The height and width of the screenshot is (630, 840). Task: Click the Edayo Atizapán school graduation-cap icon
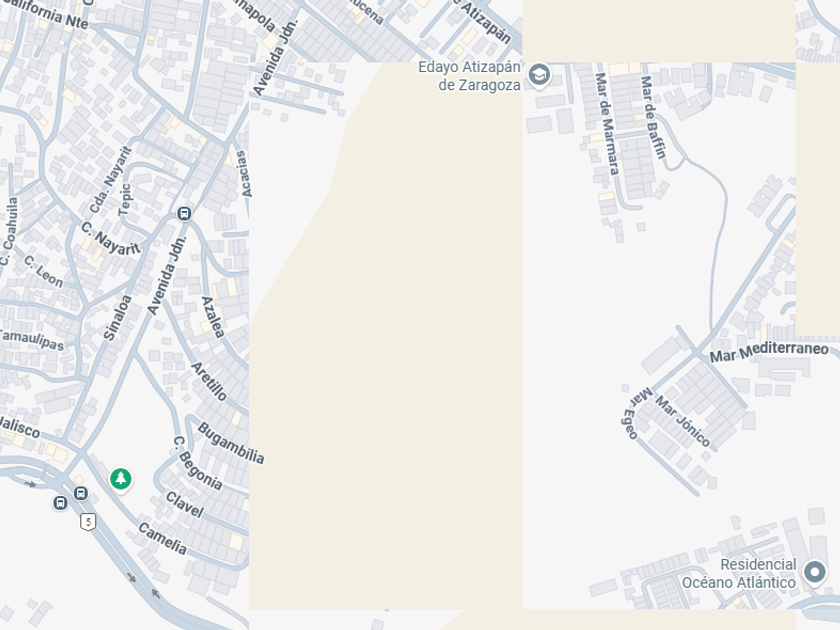pos(539,75)
